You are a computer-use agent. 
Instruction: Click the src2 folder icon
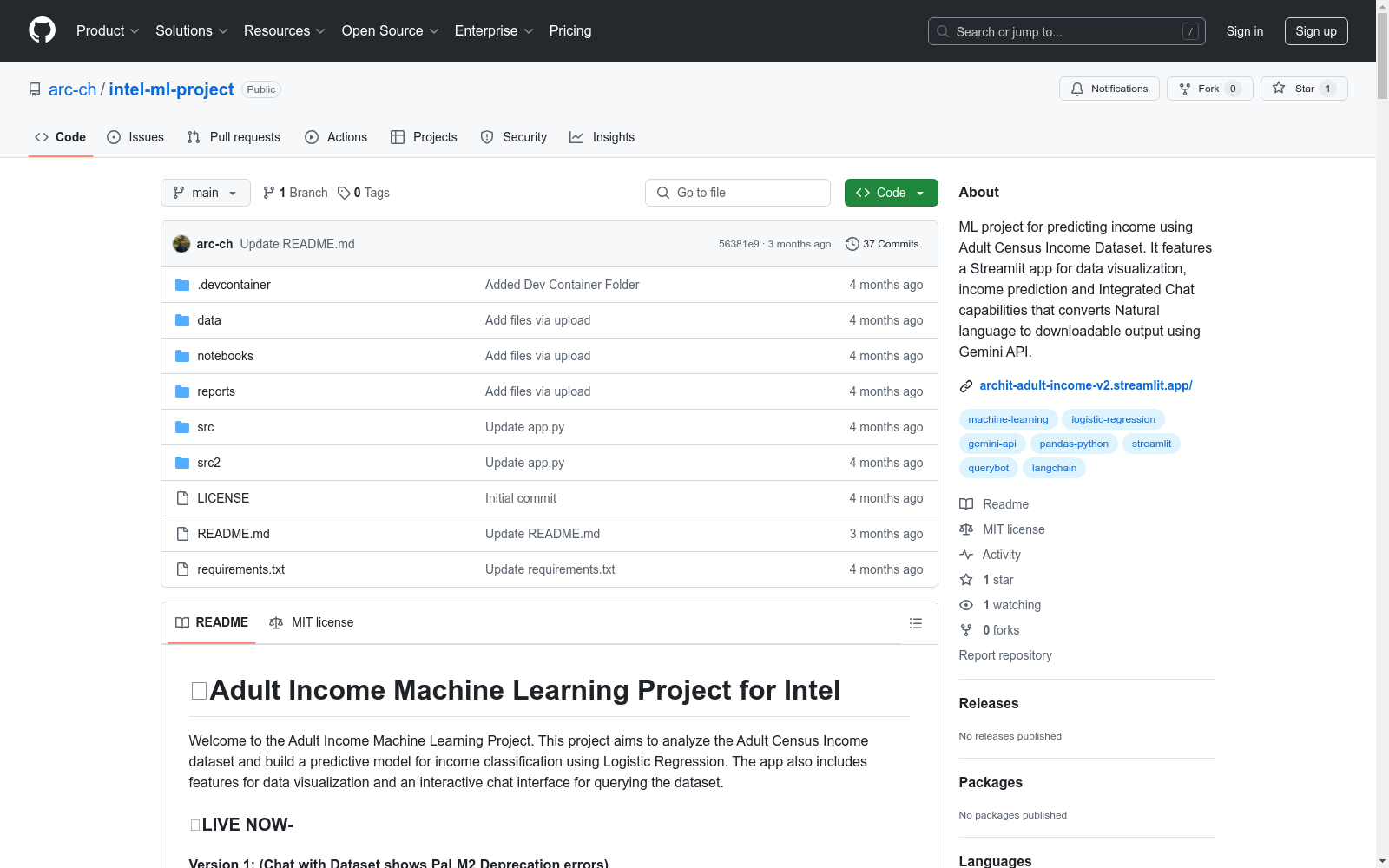click(x=182, y=463)
